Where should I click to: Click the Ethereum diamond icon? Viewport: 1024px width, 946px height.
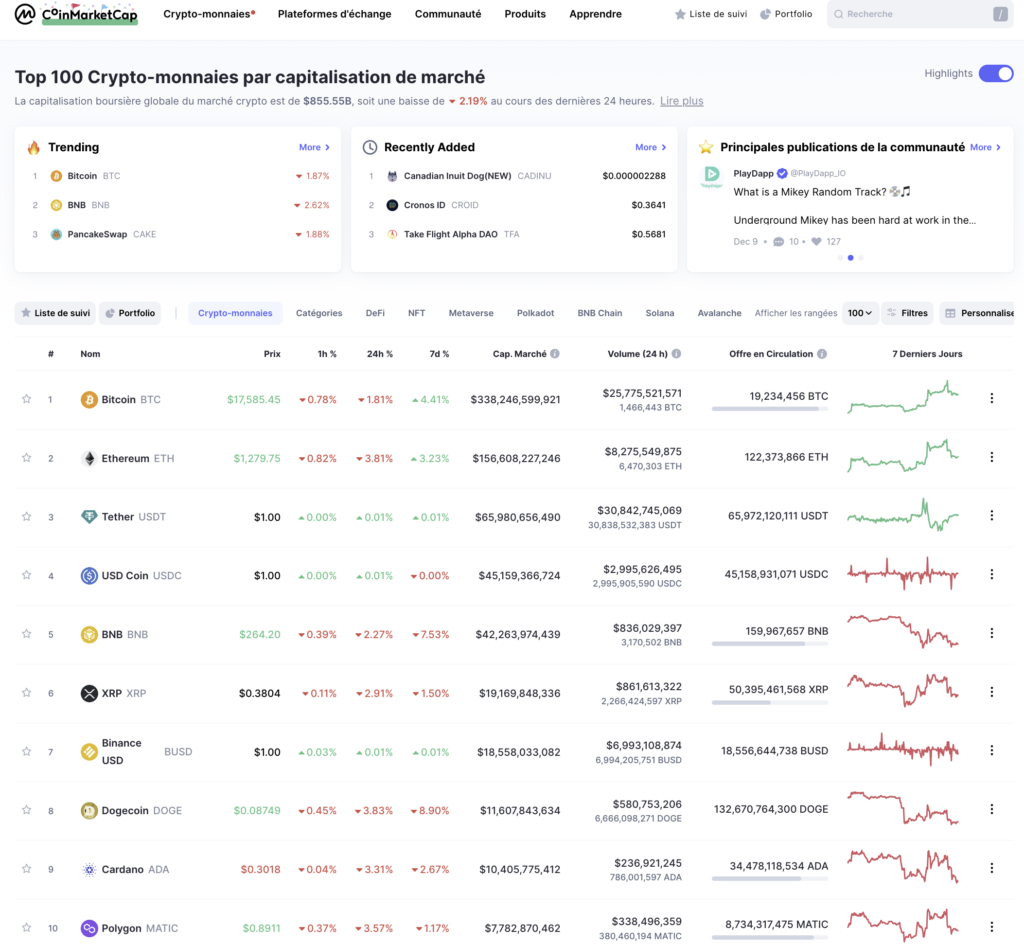(89, 458)
